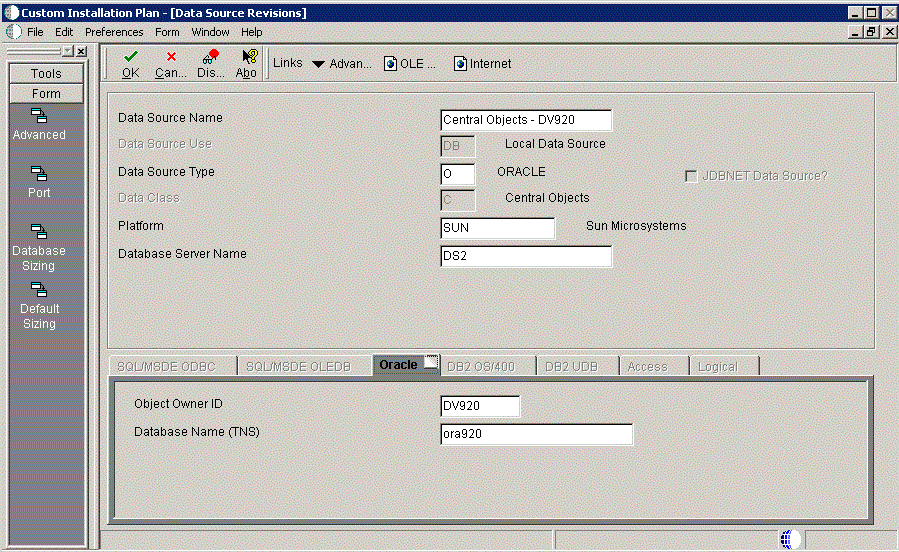Click the Display Errors toolbar icon
This screenshot has height=552, width=899.
210,56
